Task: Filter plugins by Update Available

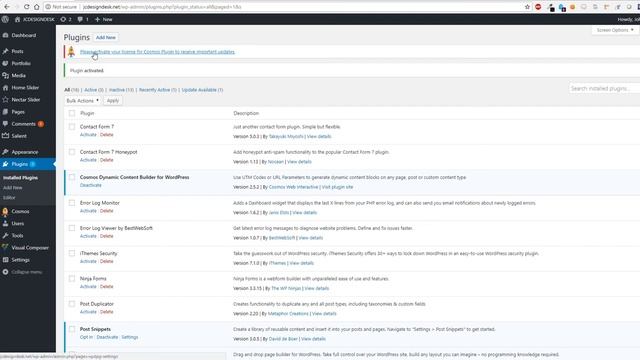Action: pyautogui.click(x=202, y=90)
